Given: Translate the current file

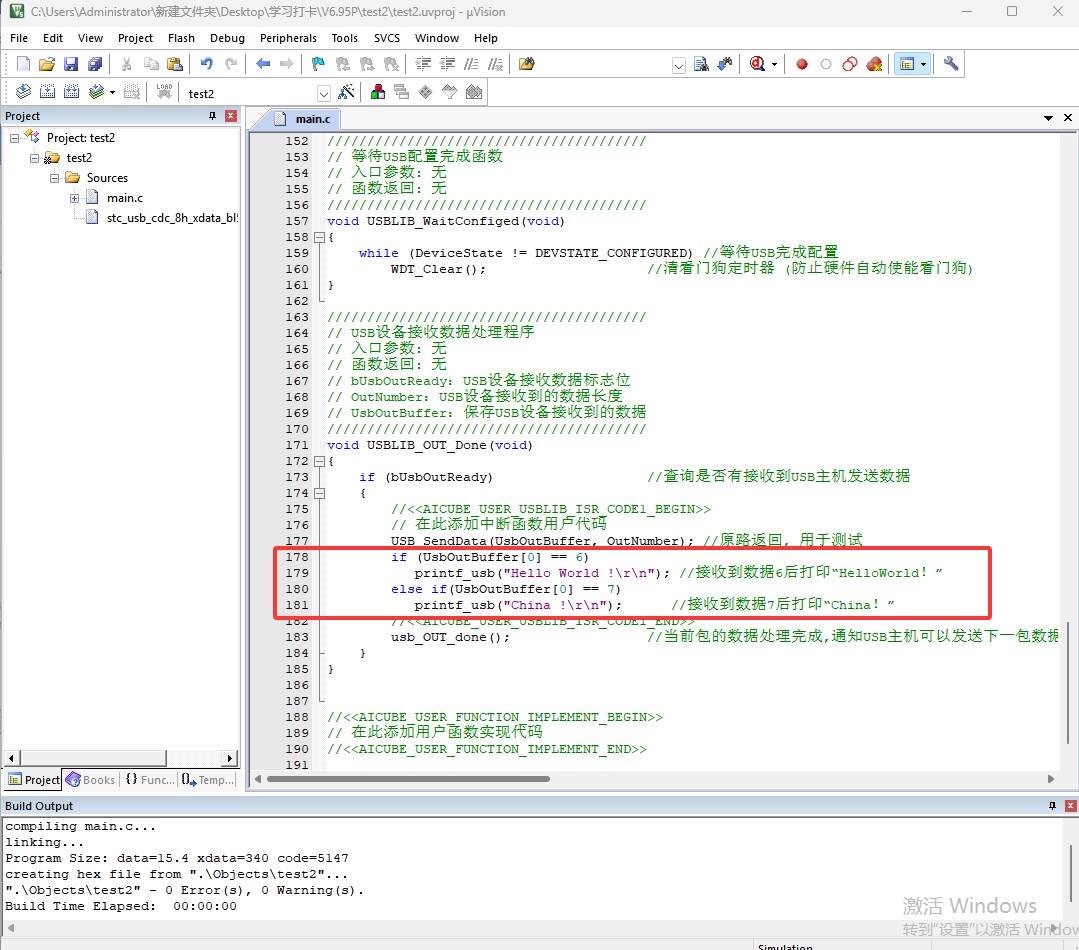Looking at the screenshot, I should (23, 92).
